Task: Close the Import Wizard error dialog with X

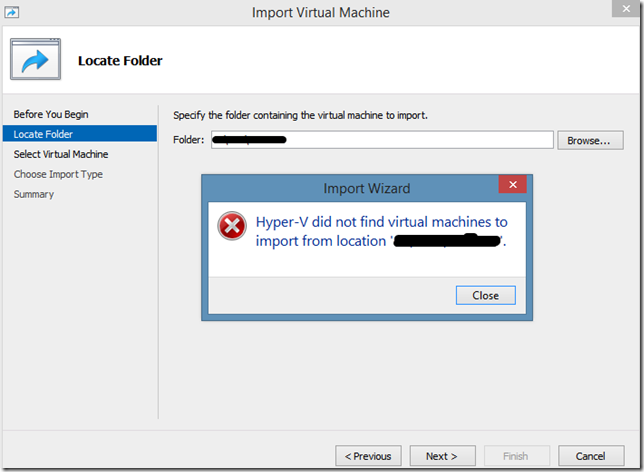Action: tap(513, 184)
